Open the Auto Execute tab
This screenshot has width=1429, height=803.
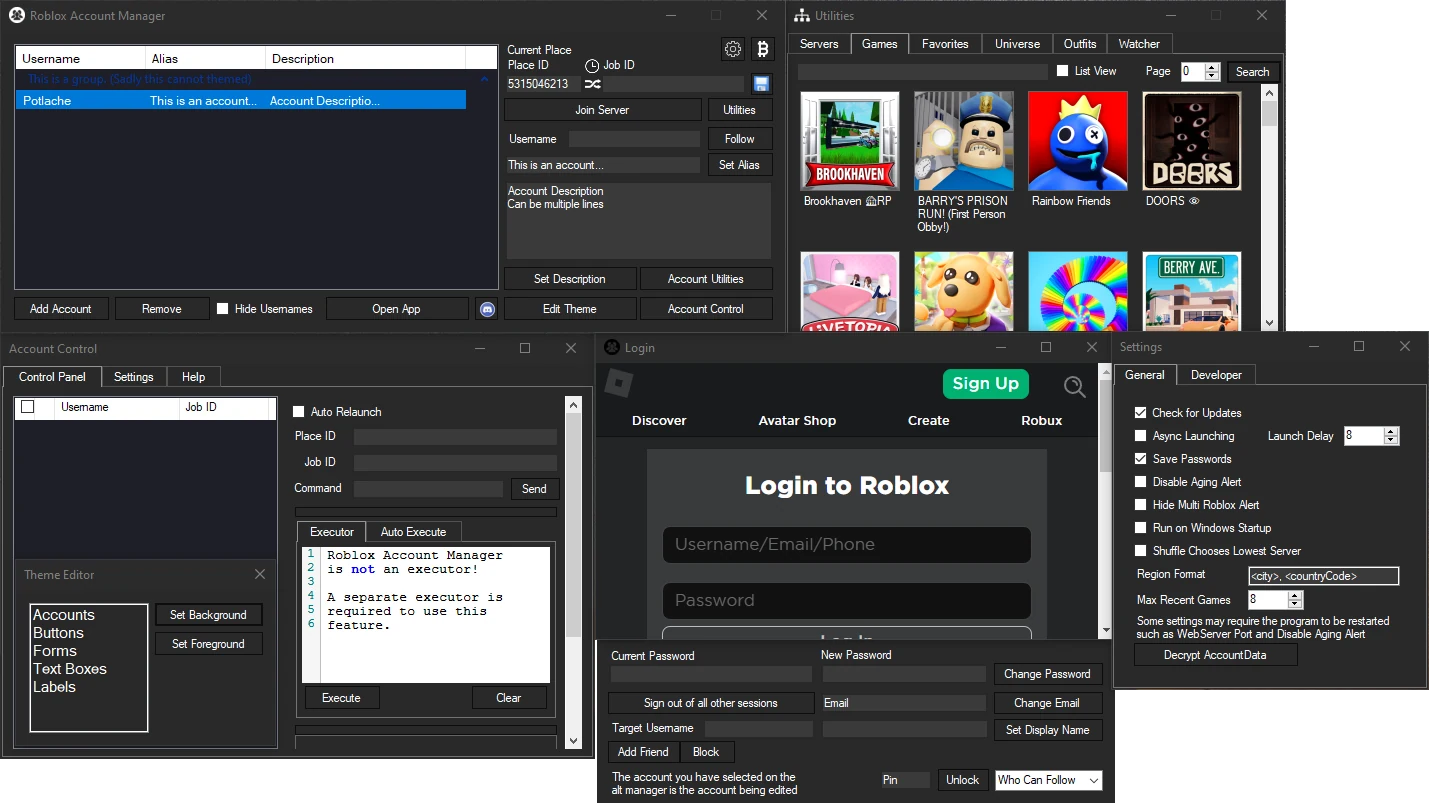[x=413, y=531]
